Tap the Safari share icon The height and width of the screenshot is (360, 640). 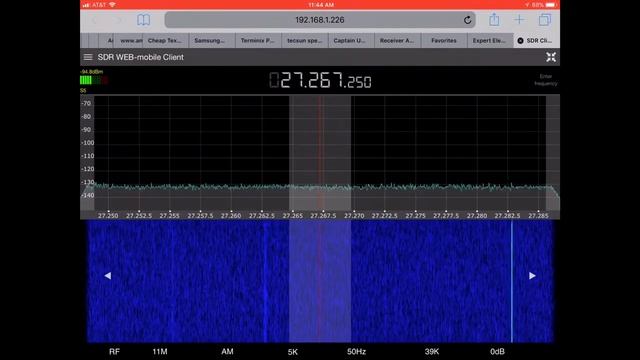point(494,19)
